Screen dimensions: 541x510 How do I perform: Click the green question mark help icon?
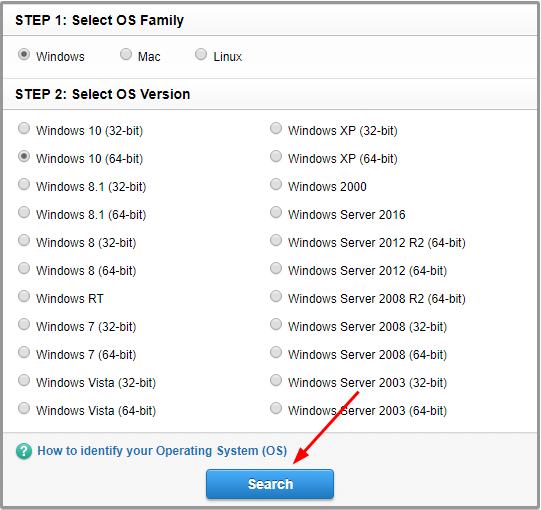point(24,451)
